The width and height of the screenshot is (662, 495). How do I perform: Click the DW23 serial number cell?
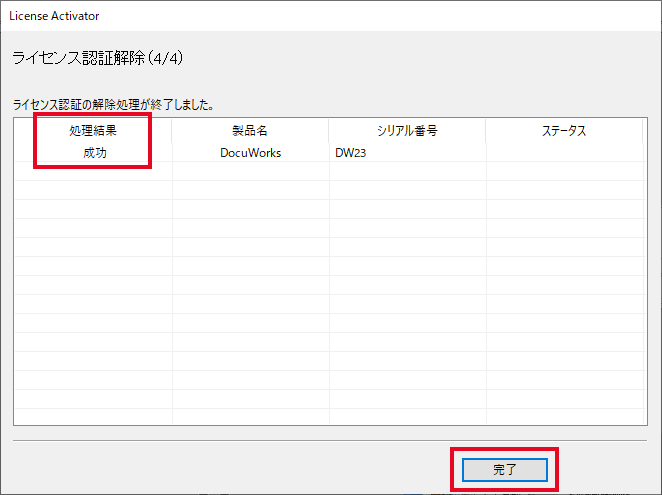tap(407, 153)
